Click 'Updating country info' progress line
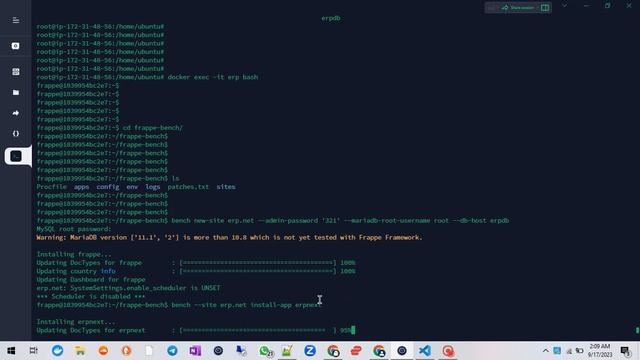Viewport: 640px width, 360px height. pos(196,271)
